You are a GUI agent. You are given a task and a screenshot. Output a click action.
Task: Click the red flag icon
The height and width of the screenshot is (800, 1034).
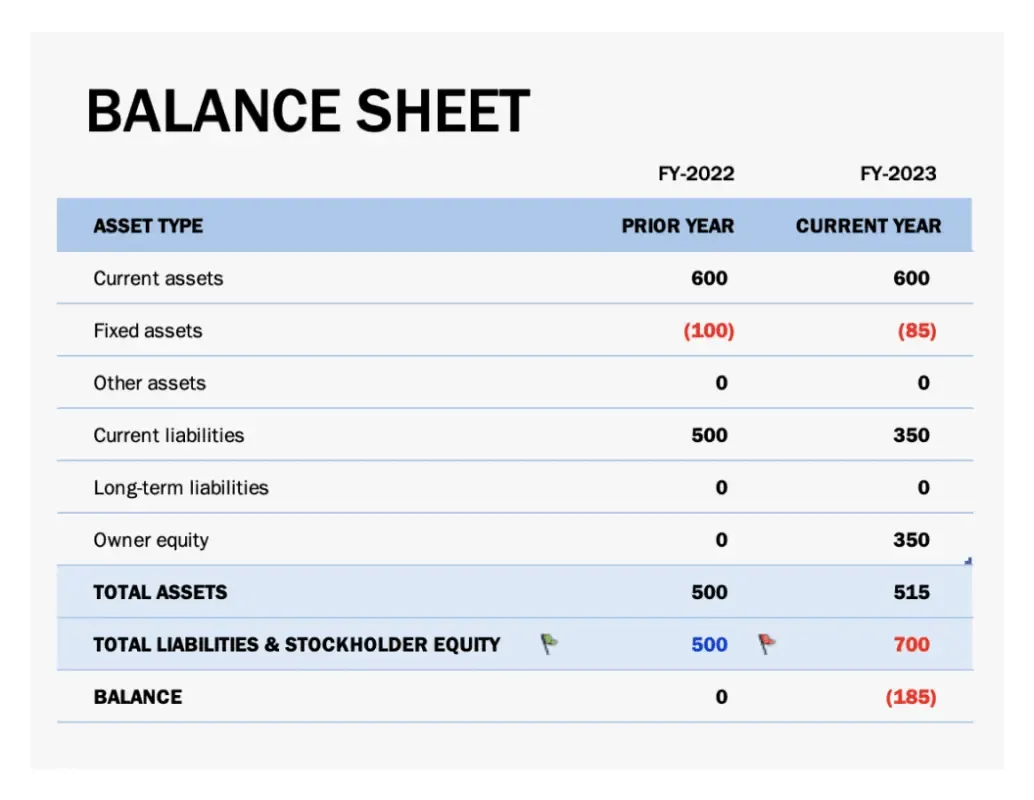pos(767,644)
